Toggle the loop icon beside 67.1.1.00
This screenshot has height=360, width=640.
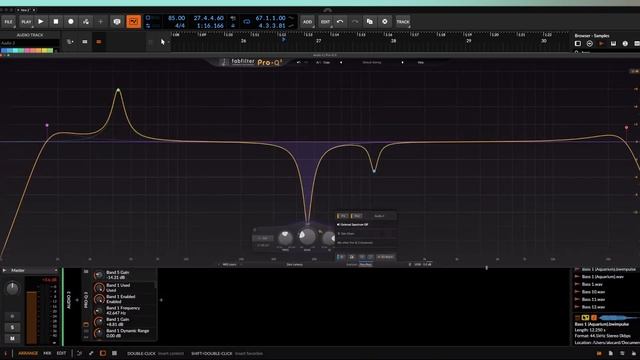(x=247, y=22)
